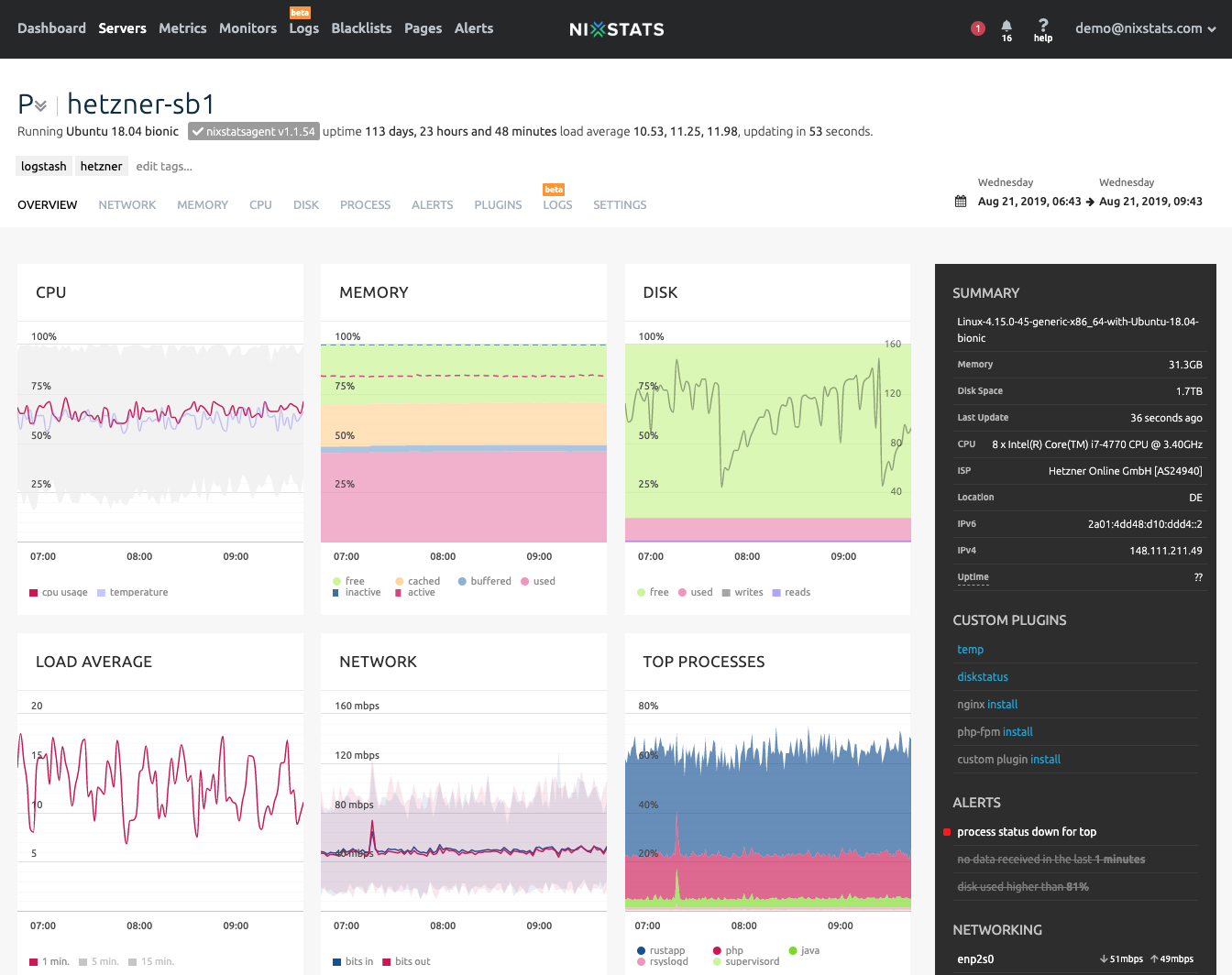The height and width of the screenshot is (975, 1232).
Task: Open the diskstatus custom plugin link
Action: (982, 677)
